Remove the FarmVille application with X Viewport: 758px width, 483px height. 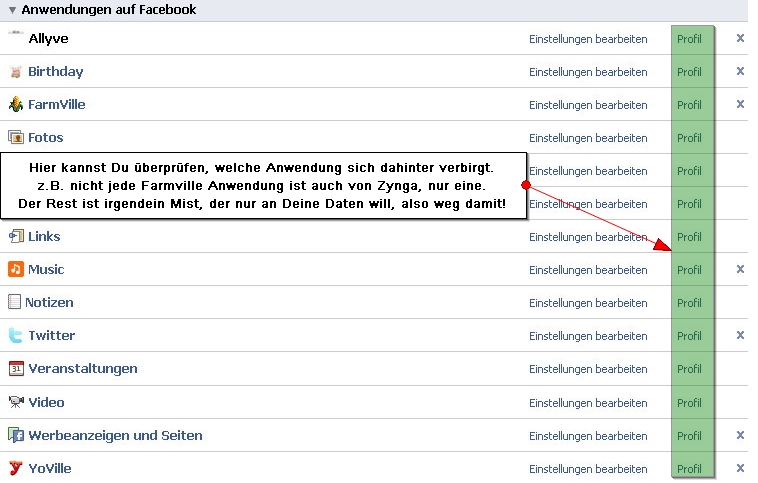click(740, 104)
